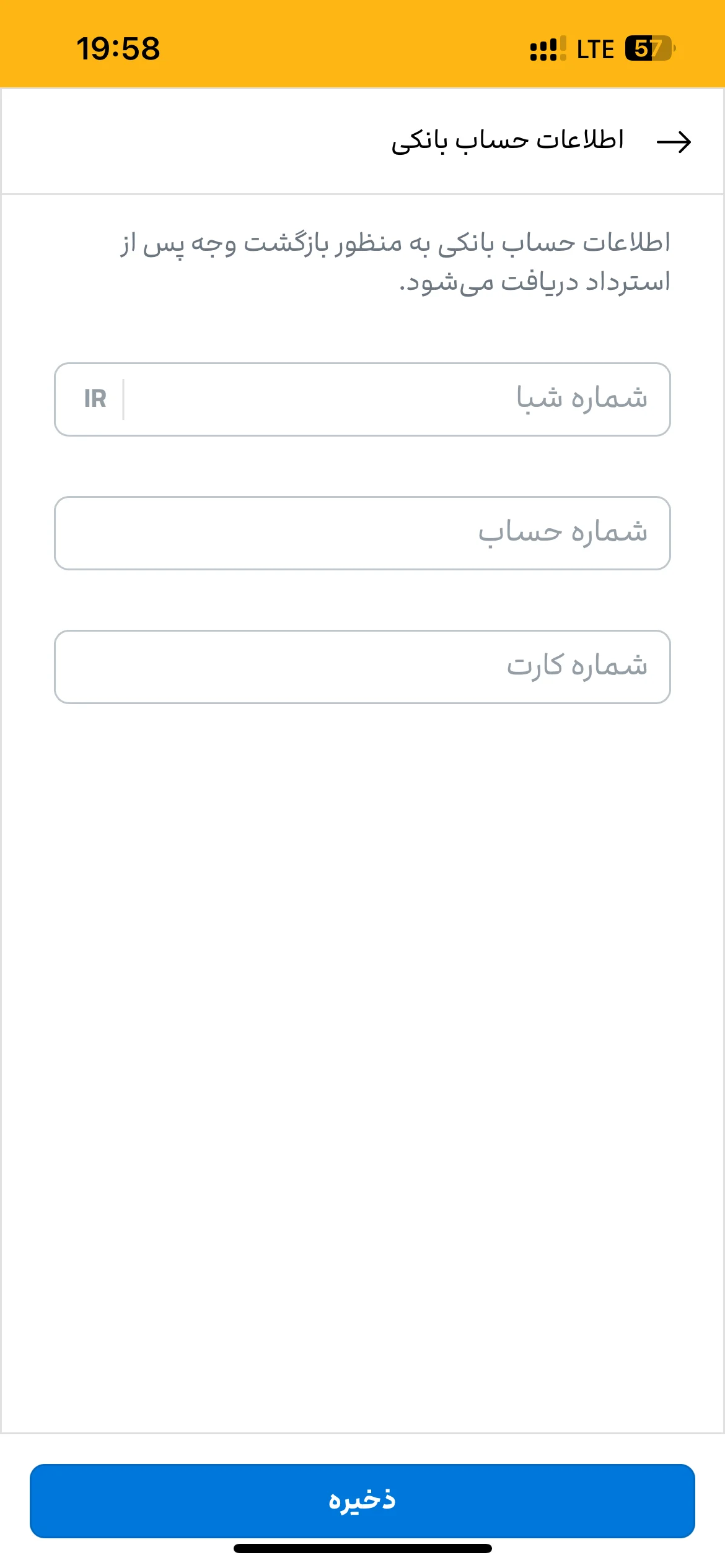Focus the شماره حساب input field
This screenshot has height=1568, width=725.
(362, 533)
